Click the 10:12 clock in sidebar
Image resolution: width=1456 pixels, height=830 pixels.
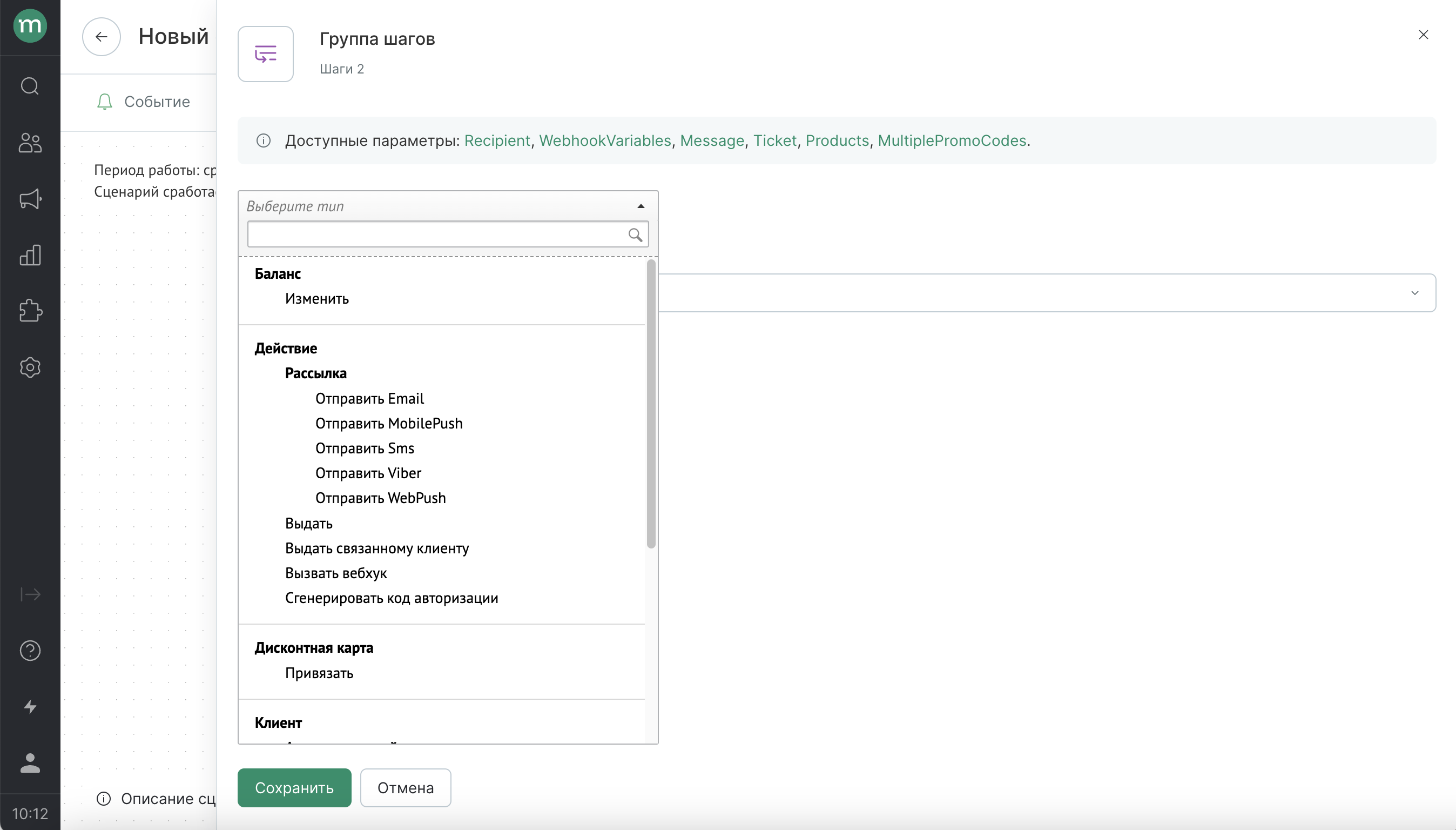pyautogui.click(x=30, y=813)
